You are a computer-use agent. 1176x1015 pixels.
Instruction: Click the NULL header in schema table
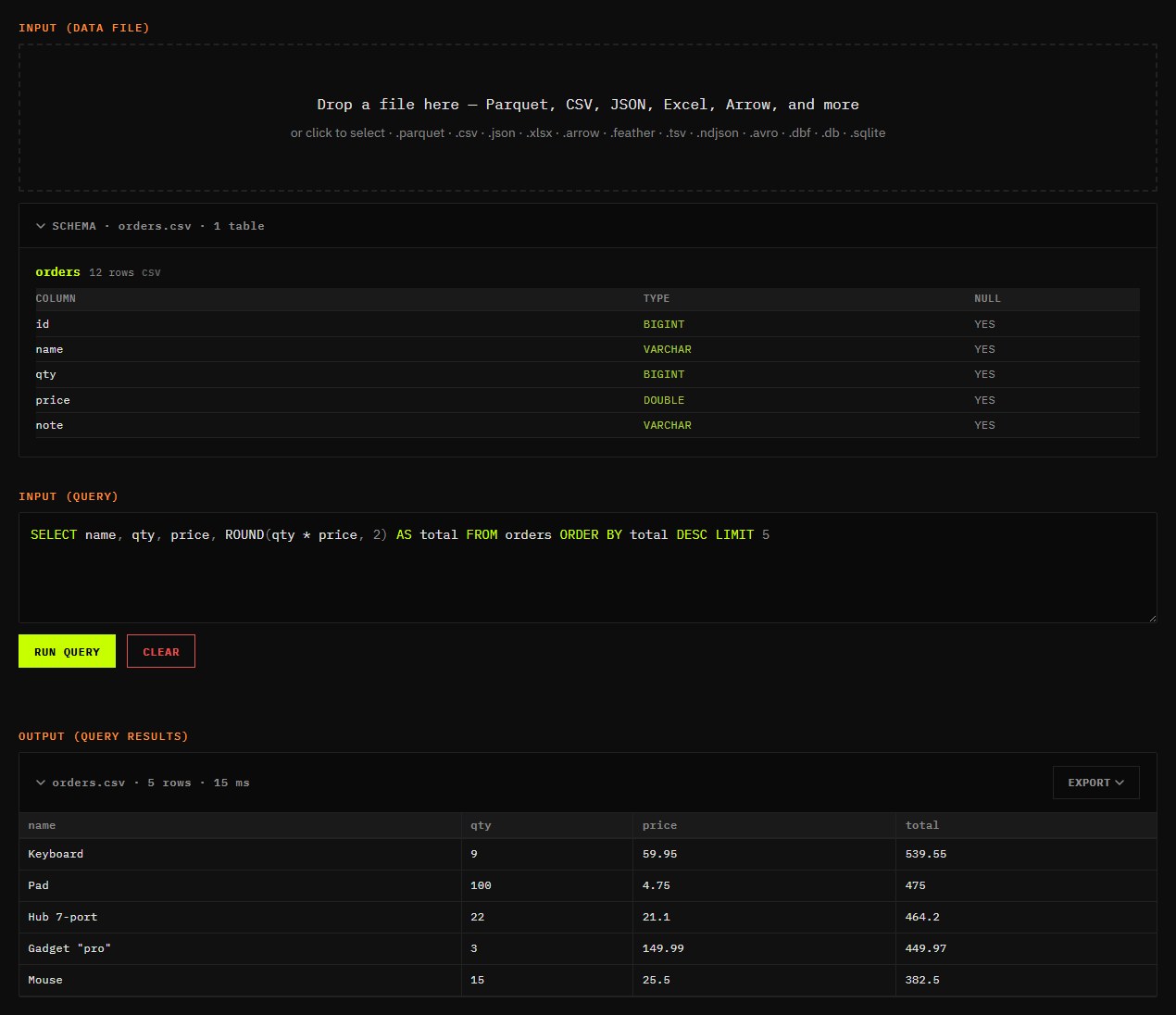pyautogui.click(x=987, y=299)
